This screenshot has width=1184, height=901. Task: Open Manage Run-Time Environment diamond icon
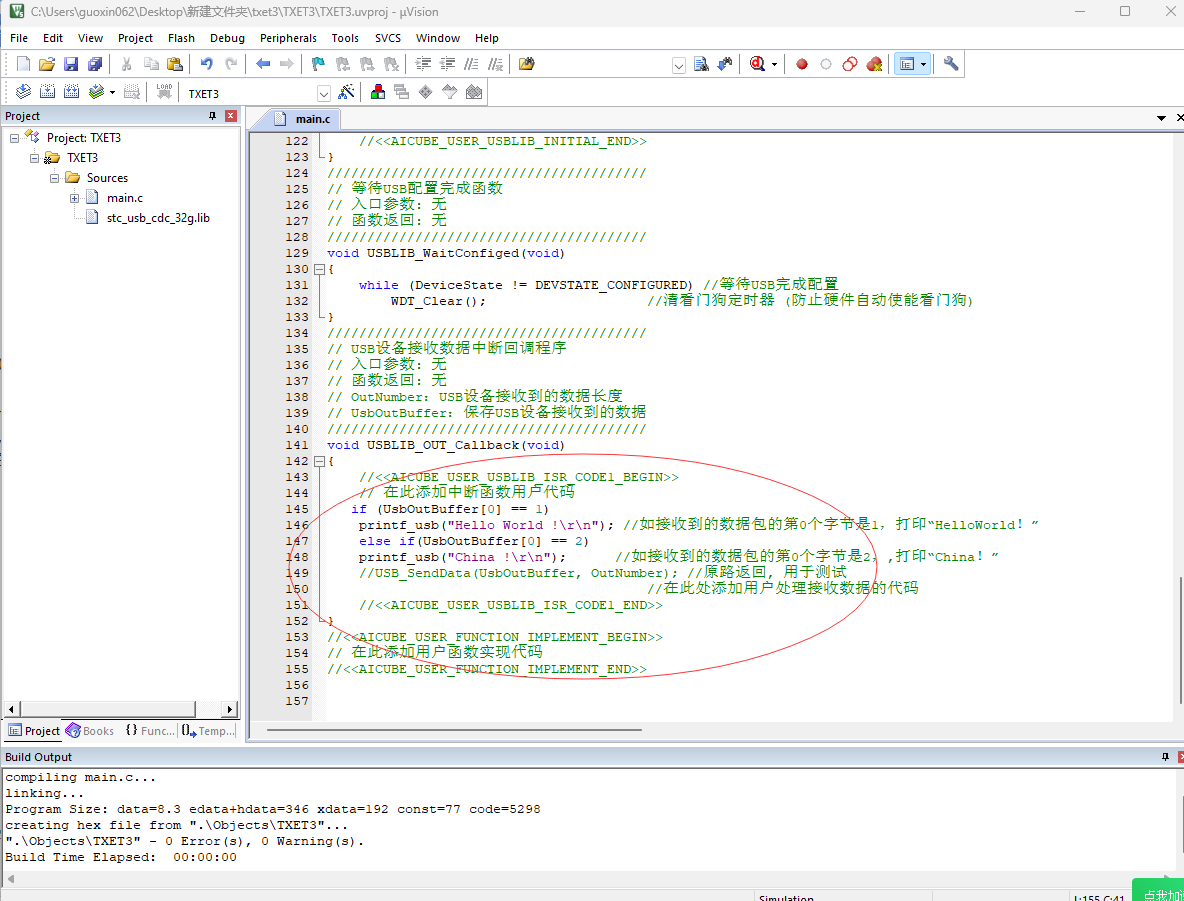(x=426, y=92)
